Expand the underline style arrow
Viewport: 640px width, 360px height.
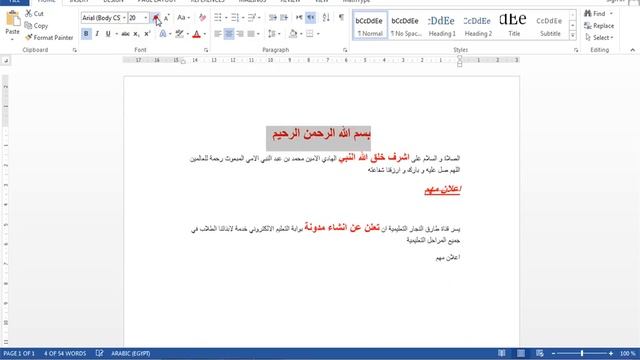pos(117,34)
